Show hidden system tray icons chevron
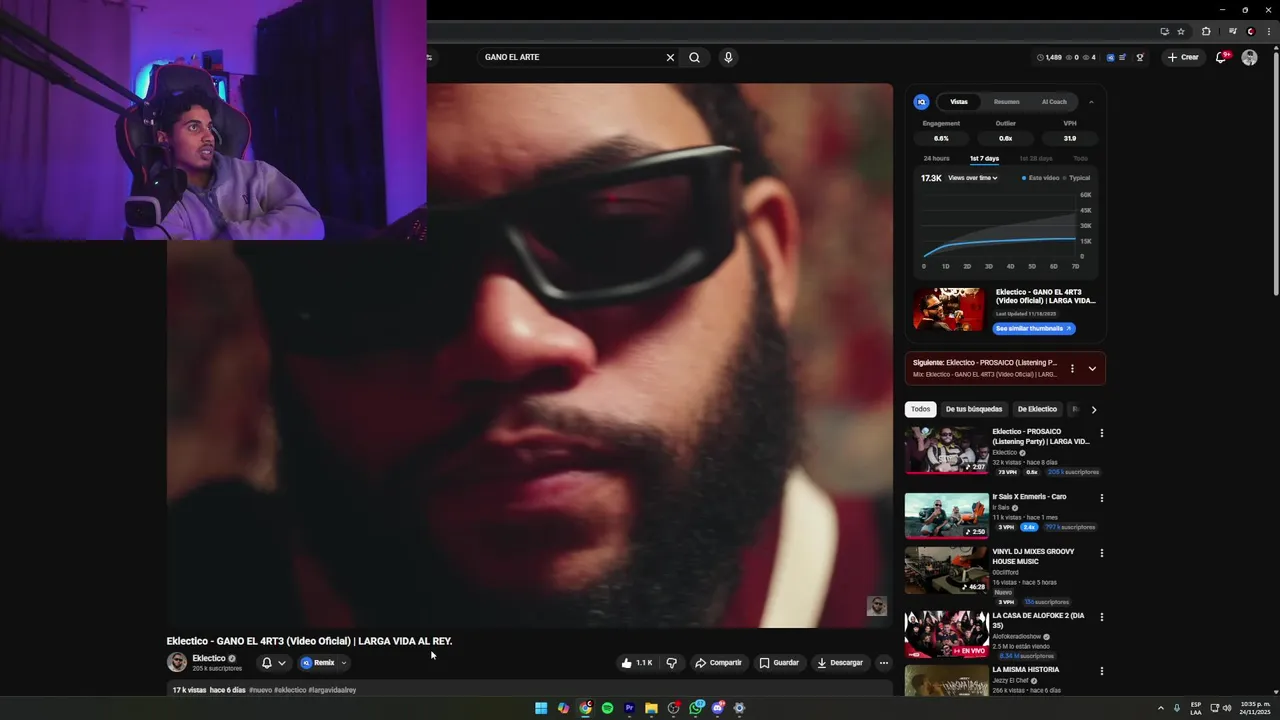This screenshot has height=720, width=1280. click(1161, 708)
